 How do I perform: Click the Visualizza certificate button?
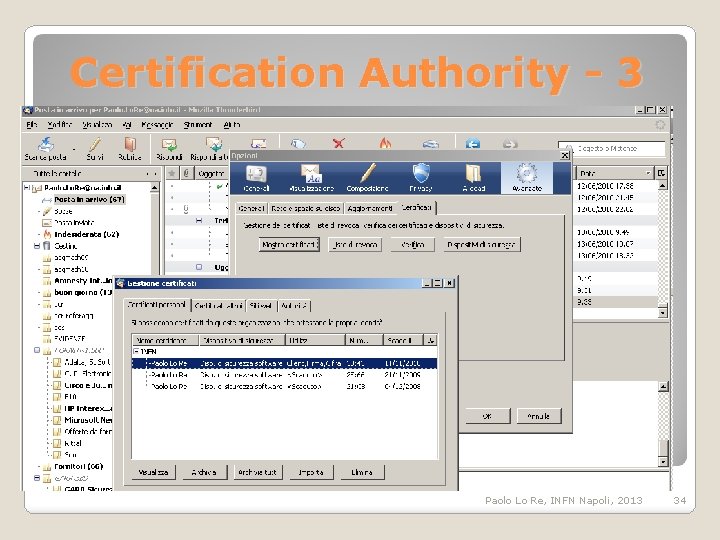153,472
